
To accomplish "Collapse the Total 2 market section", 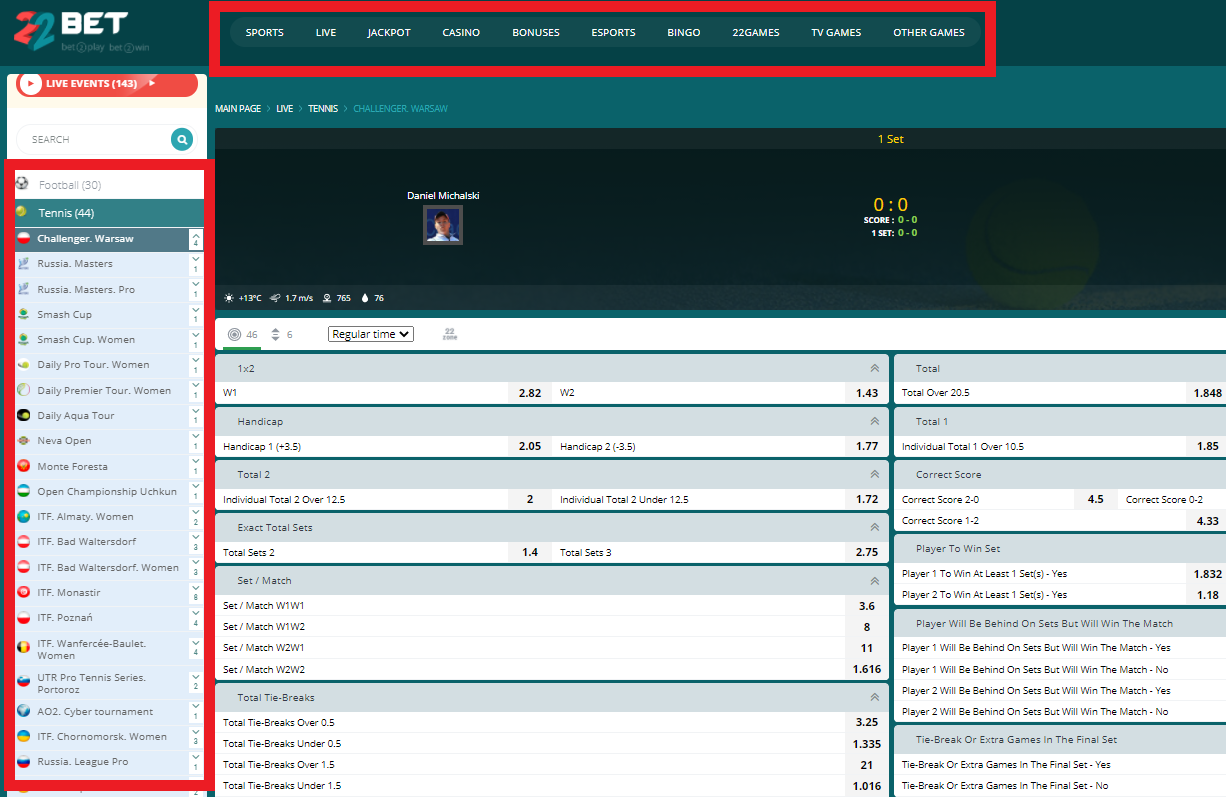I will [874, 474].
